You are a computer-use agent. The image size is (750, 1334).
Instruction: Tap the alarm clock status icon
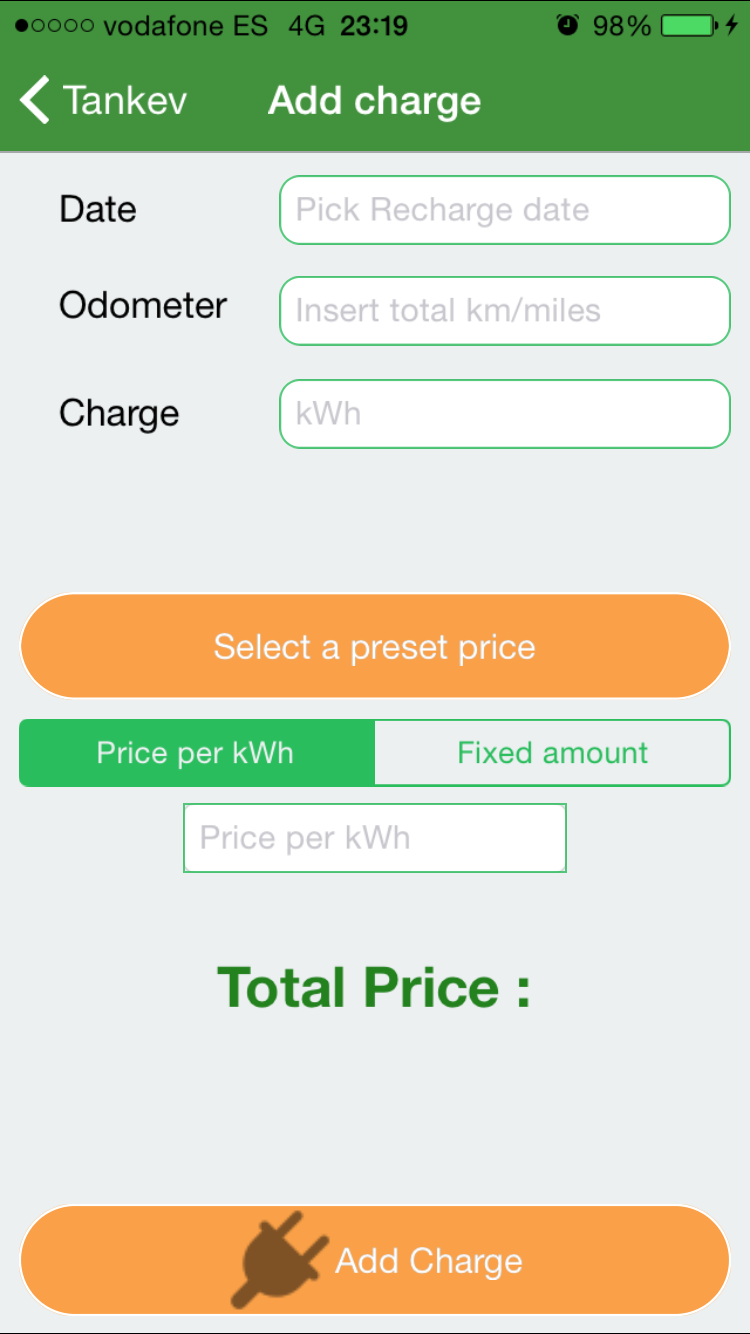coord(568,25)
